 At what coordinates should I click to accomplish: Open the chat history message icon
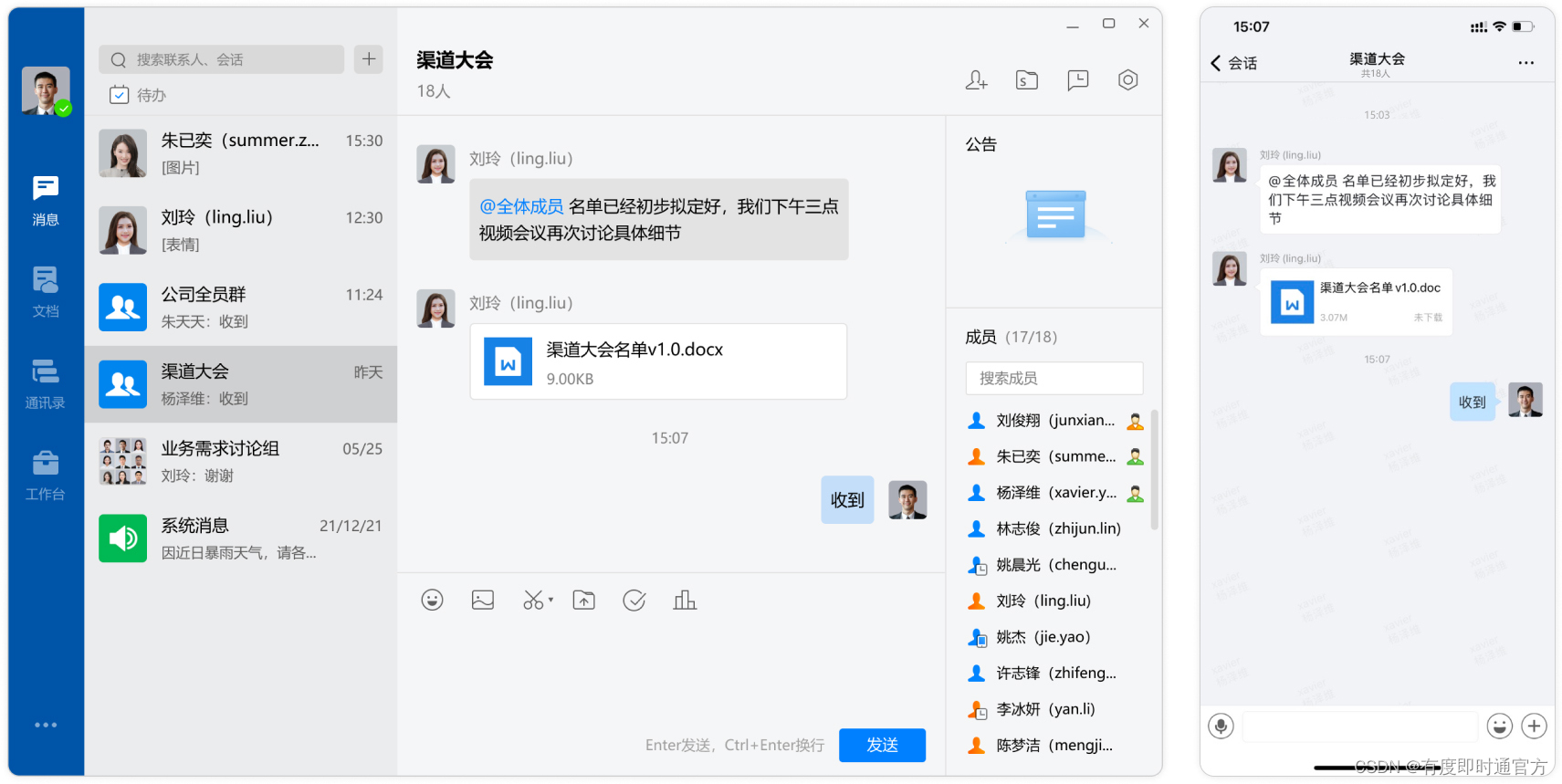tap(1078, 80)
